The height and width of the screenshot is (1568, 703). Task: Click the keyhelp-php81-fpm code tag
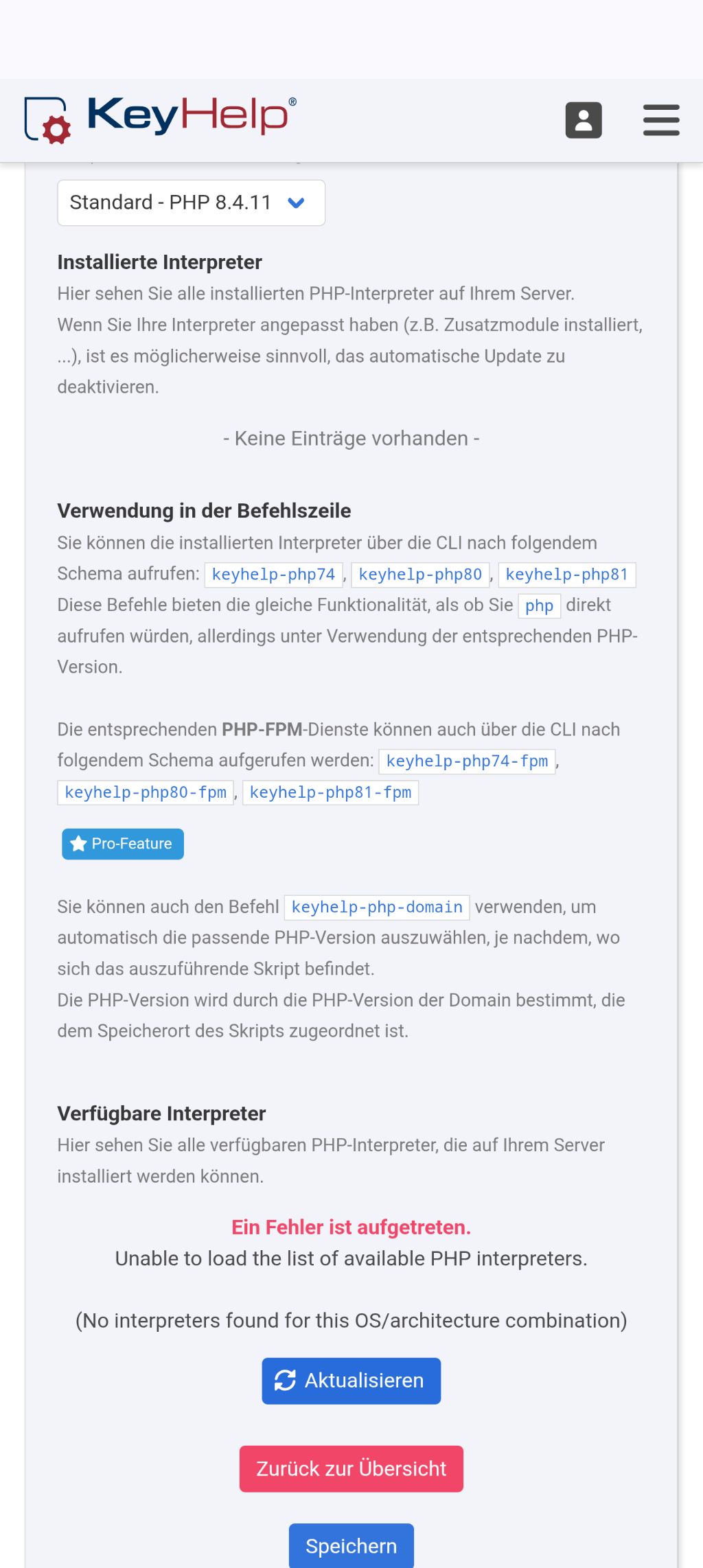tap(330, 793)
